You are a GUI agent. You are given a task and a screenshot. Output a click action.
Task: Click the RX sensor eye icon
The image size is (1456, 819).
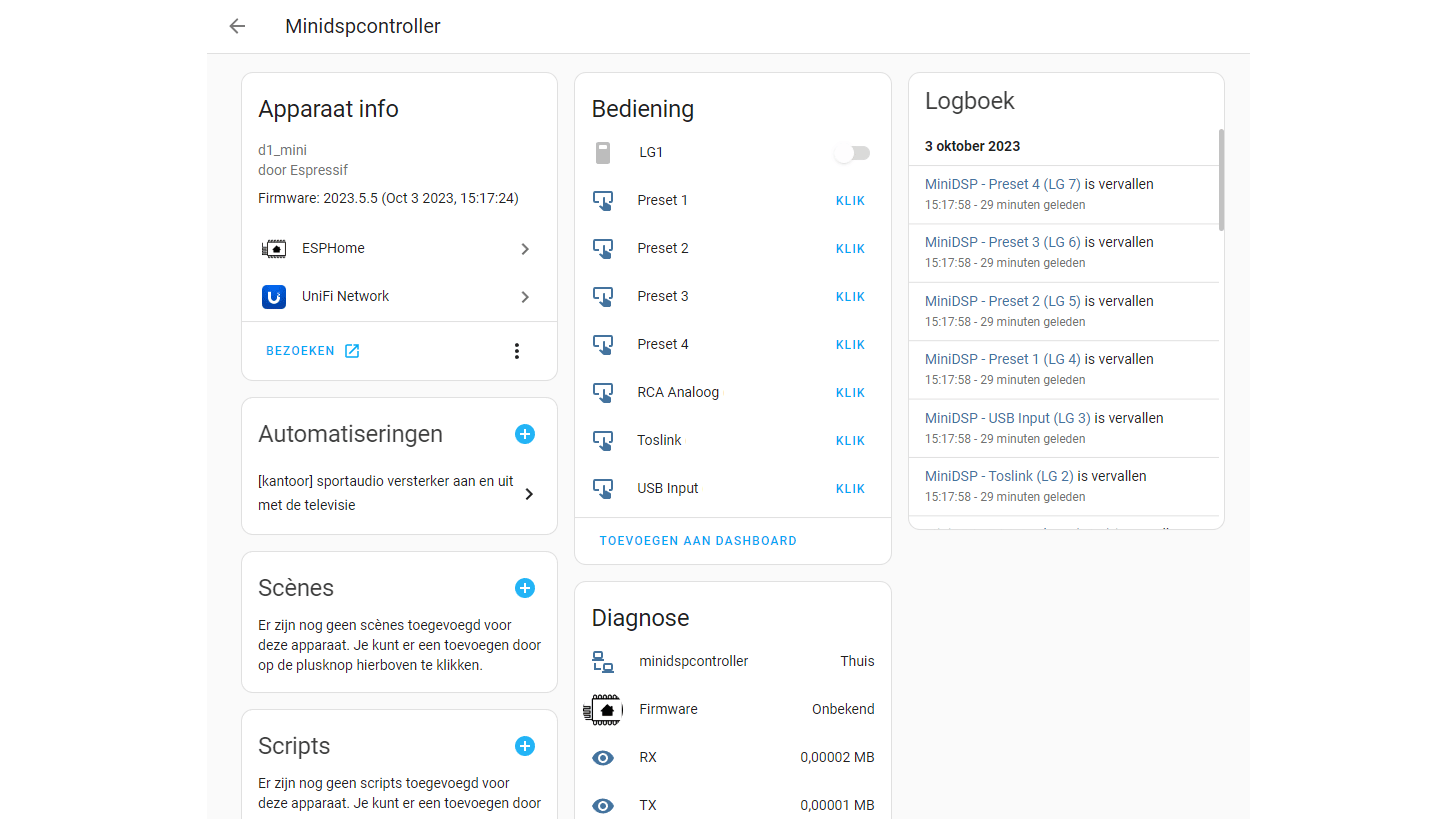[603, 758]
